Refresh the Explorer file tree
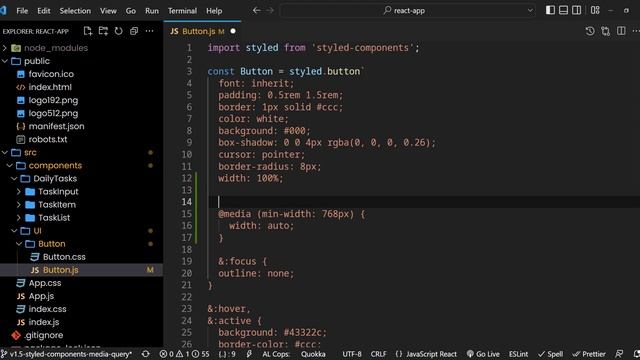 click(x=118, y=31)
